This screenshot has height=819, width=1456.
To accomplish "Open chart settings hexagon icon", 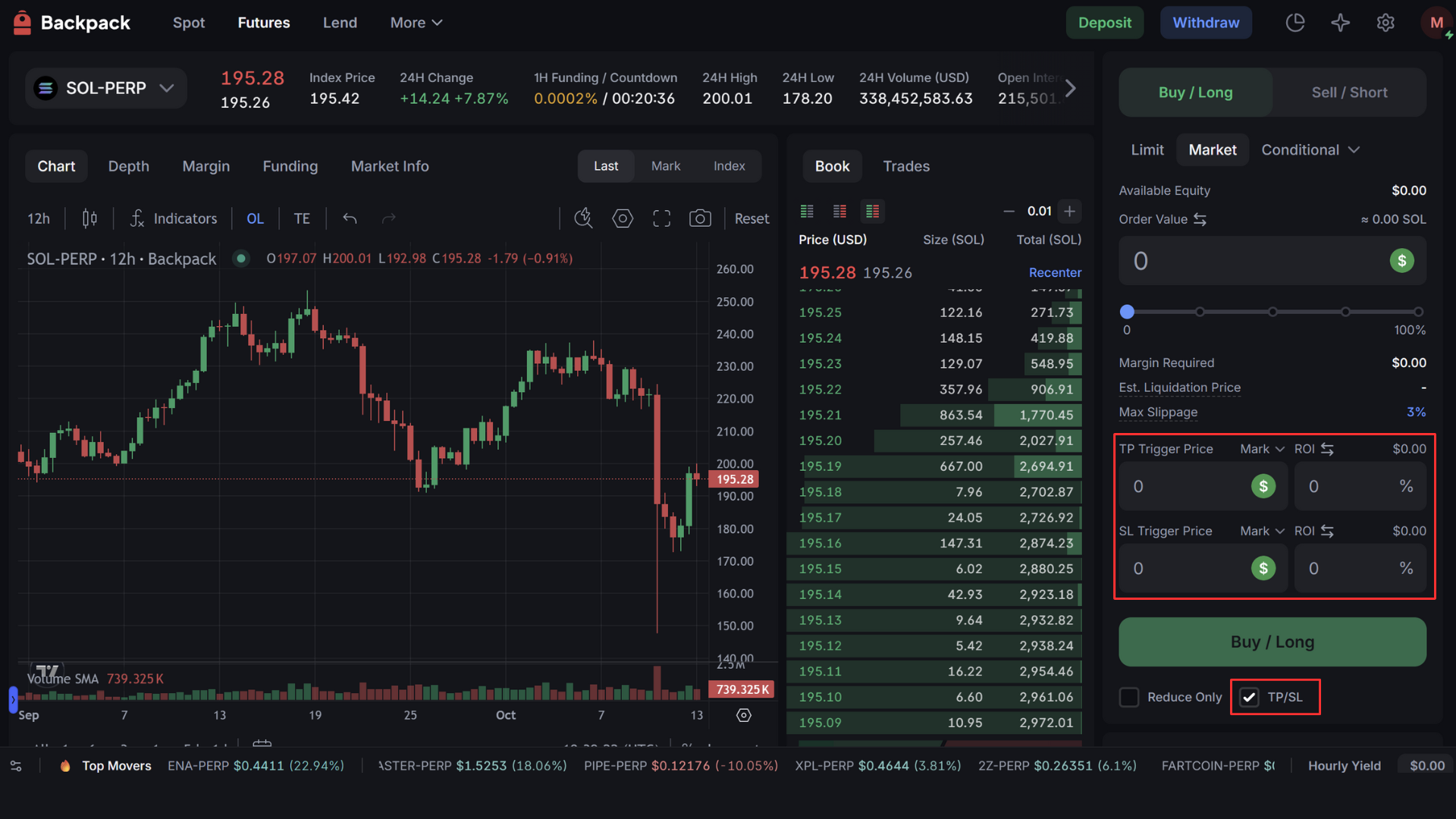I will 623,218.
